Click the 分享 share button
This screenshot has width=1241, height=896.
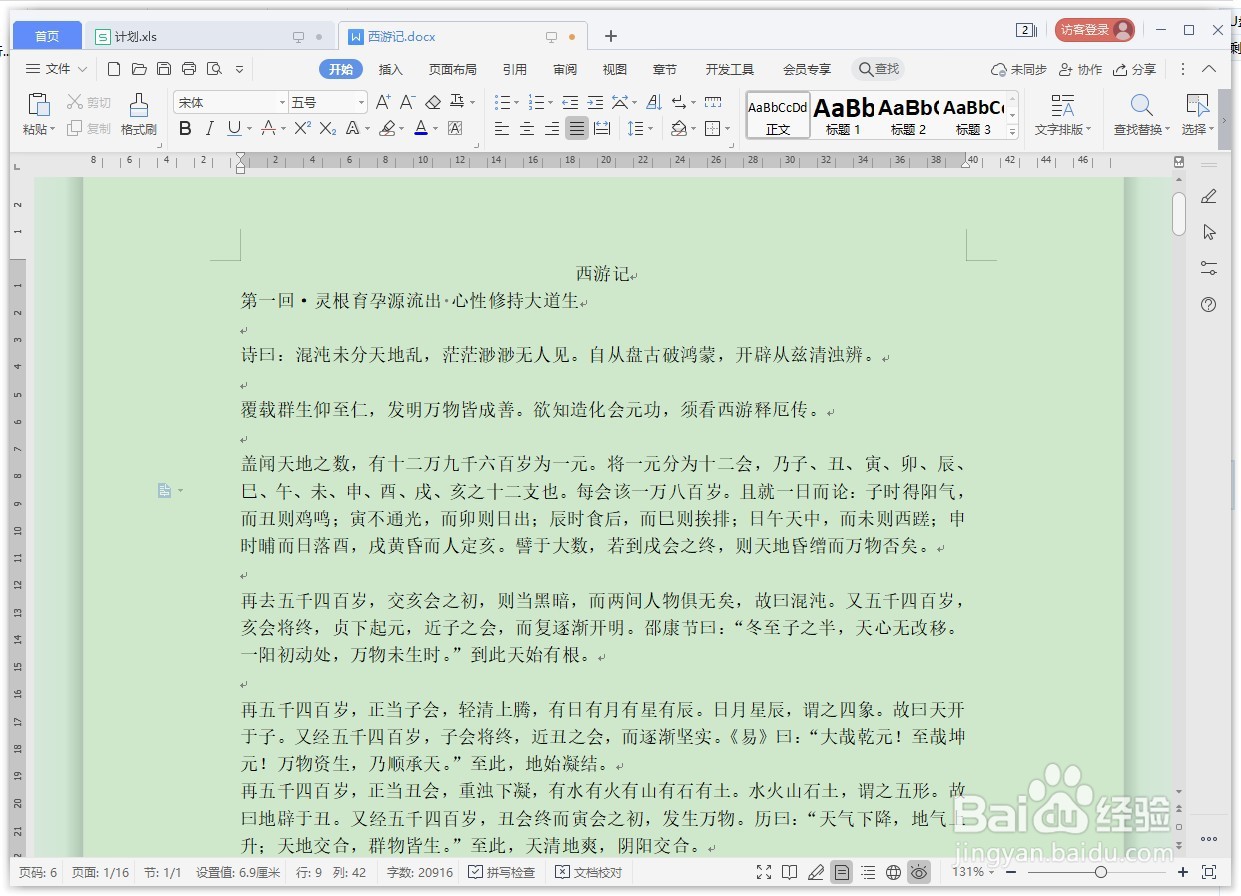(1134, 69)
